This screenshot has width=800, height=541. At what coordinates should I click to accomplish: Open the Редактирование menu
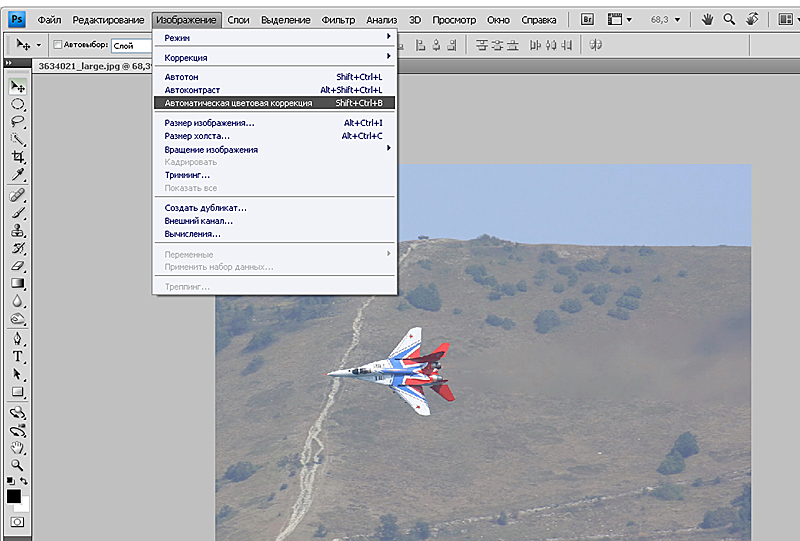pyautogui.click(x=108, y=20)
